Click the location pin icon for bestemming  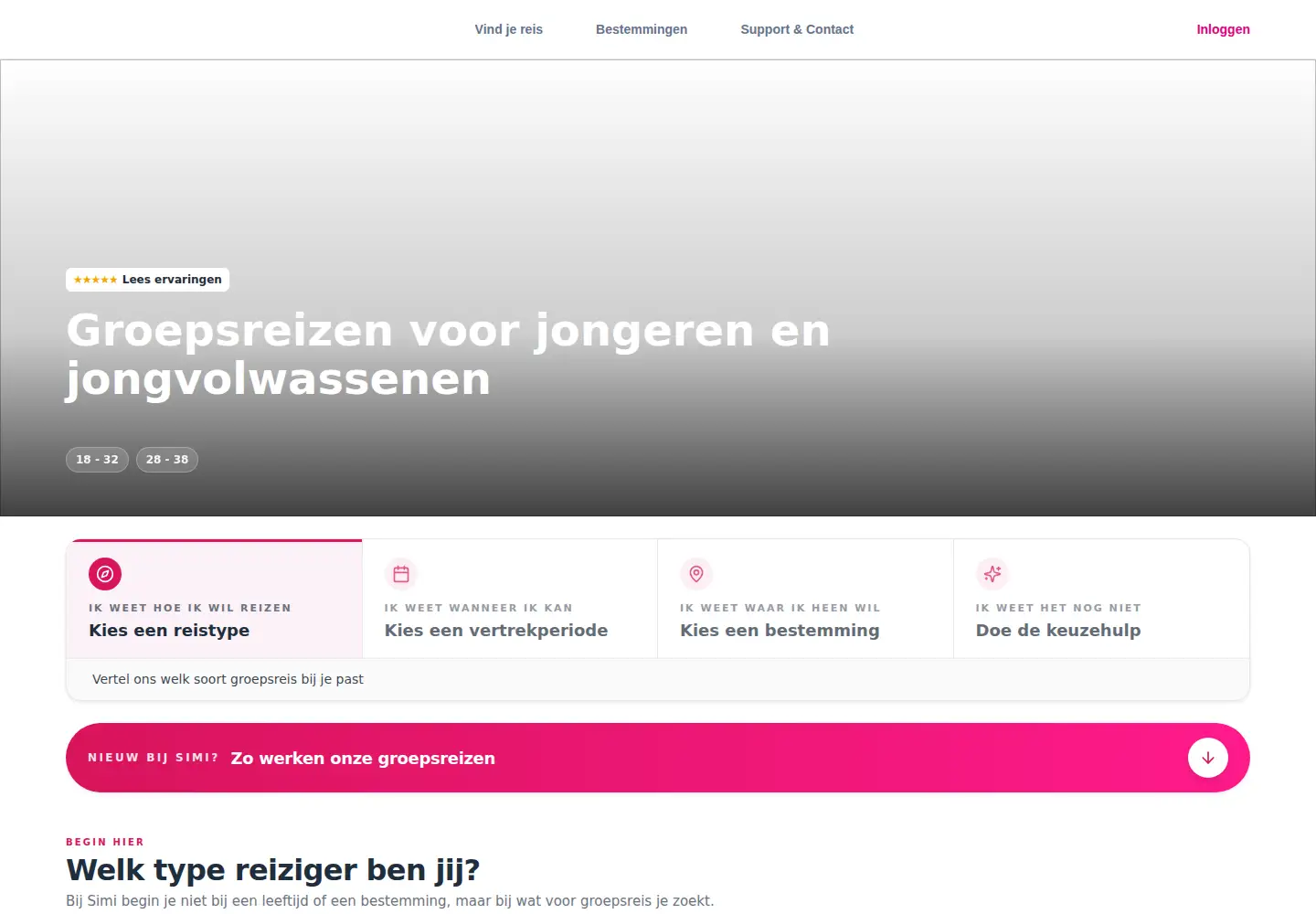(696, 574)
